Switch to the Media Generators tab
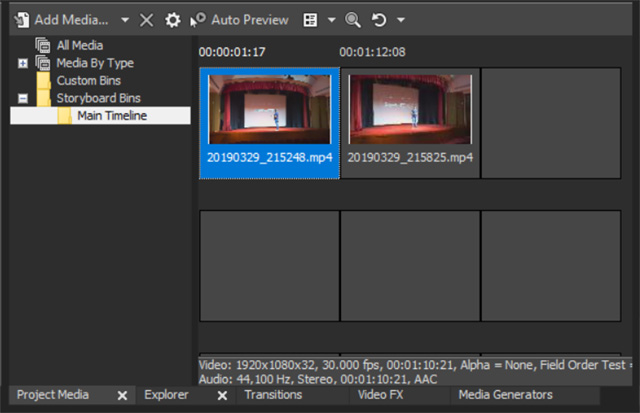This screenshot has width=640, height=413. pos(505,395)
